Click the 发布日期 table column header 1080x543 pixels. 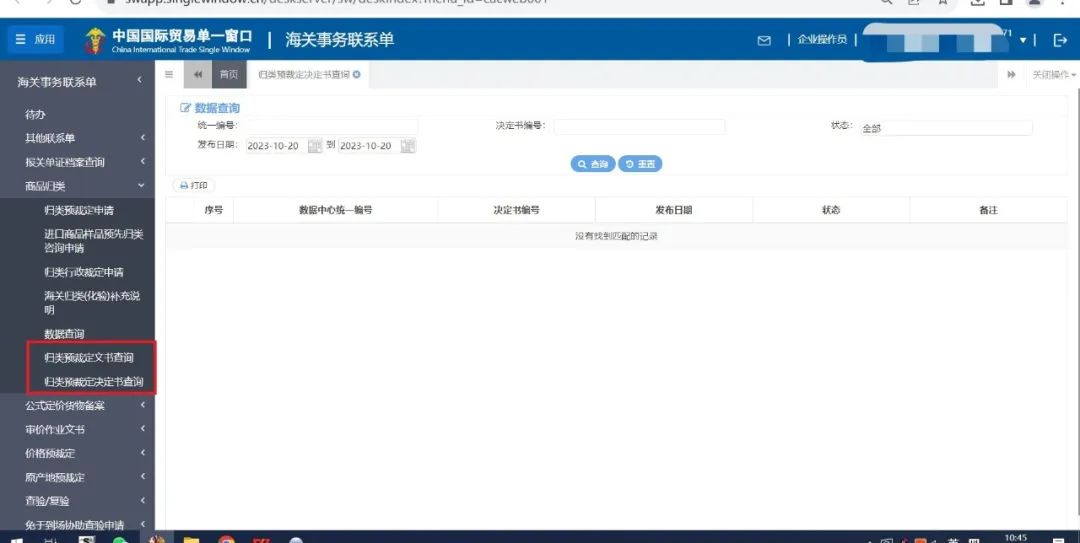pyautogui.click(x=674, y=210)
